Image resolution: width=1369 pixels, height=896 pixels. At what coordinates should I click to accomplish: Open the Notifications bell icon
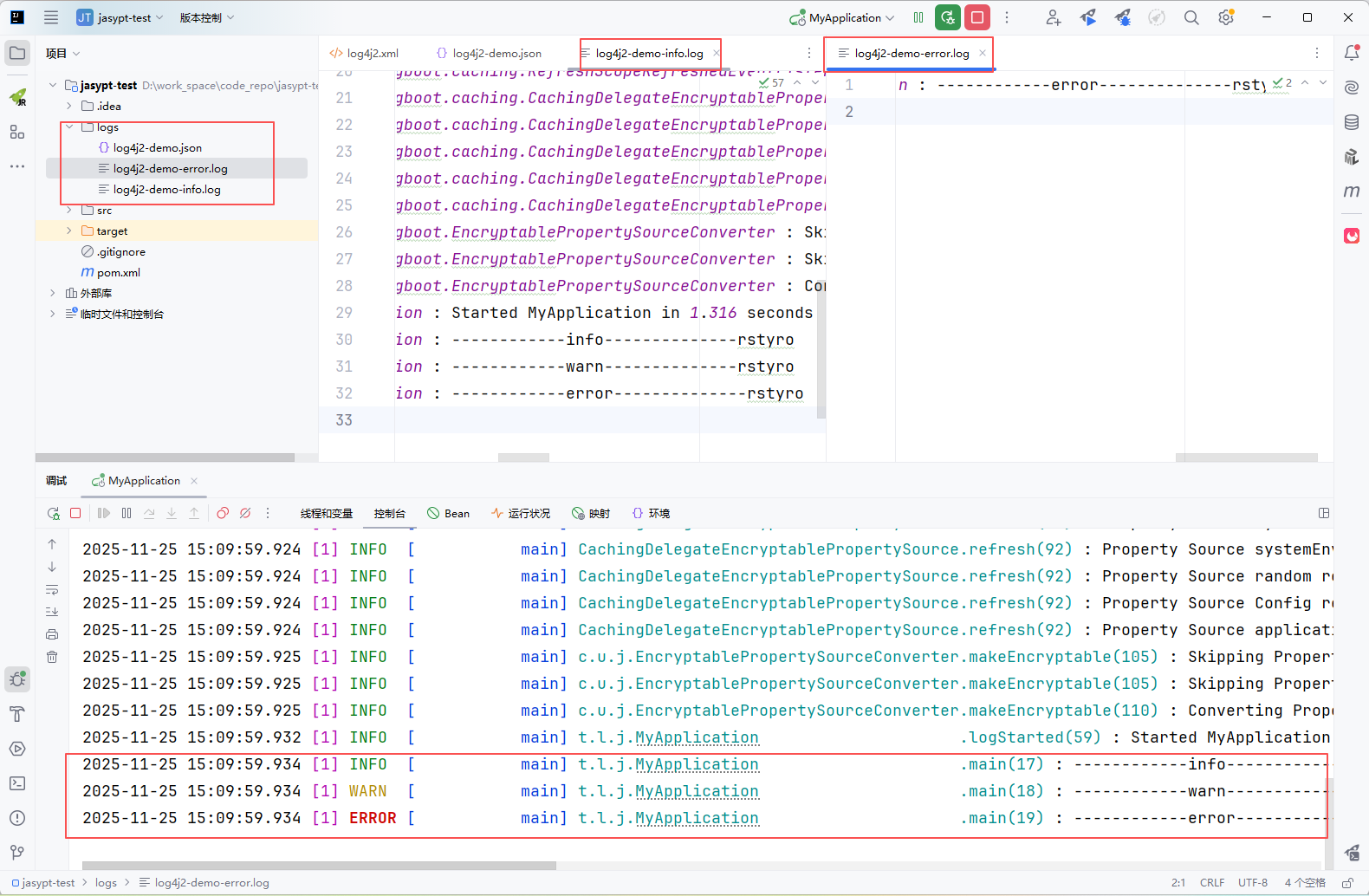click(x=1352, y=53)
